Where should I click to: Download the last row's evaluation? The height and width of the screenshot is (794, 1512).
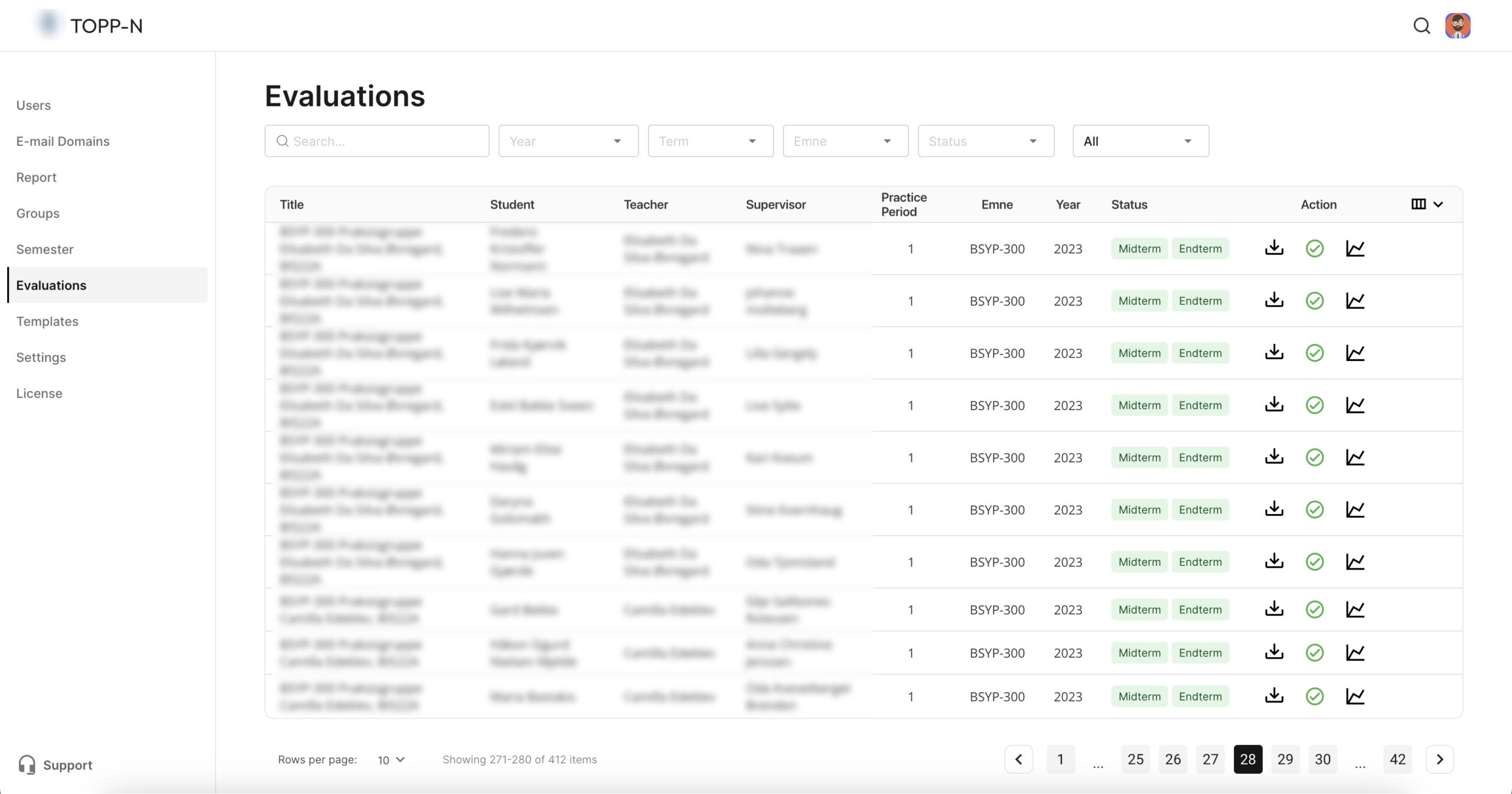tap(1274, 695)
